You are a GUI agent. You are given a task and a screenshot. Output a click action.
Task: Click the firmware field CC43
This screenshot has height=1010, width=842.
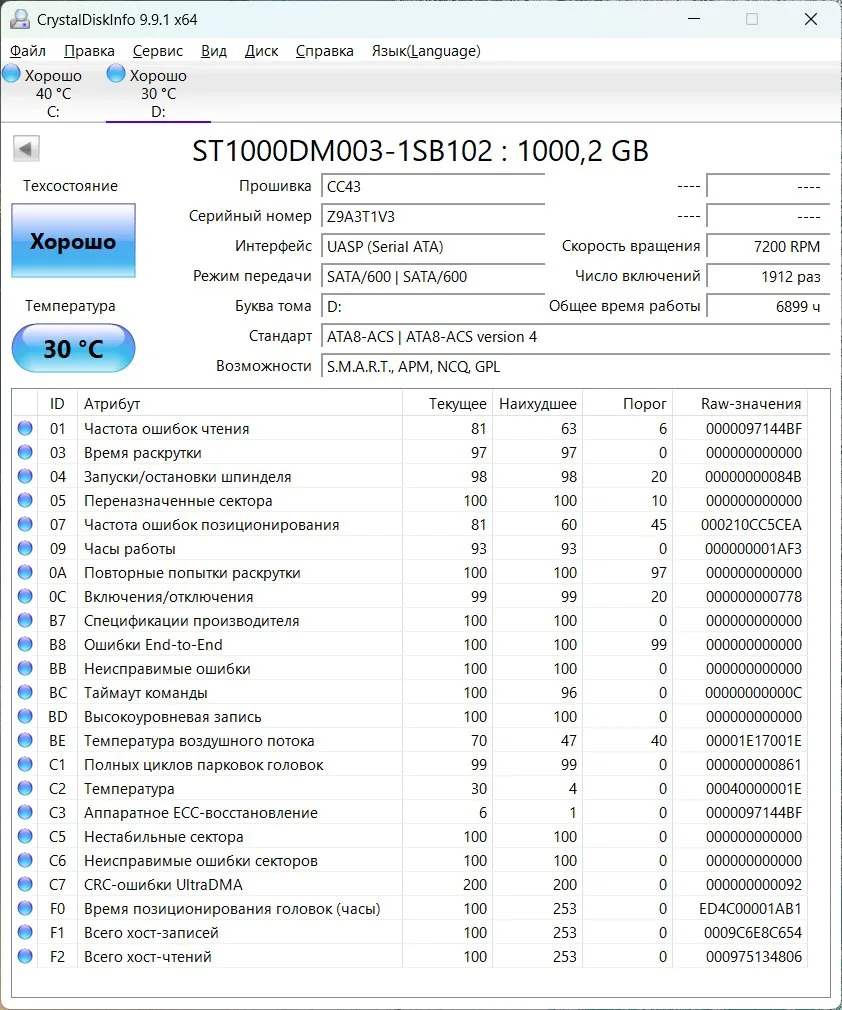point(433,187)
